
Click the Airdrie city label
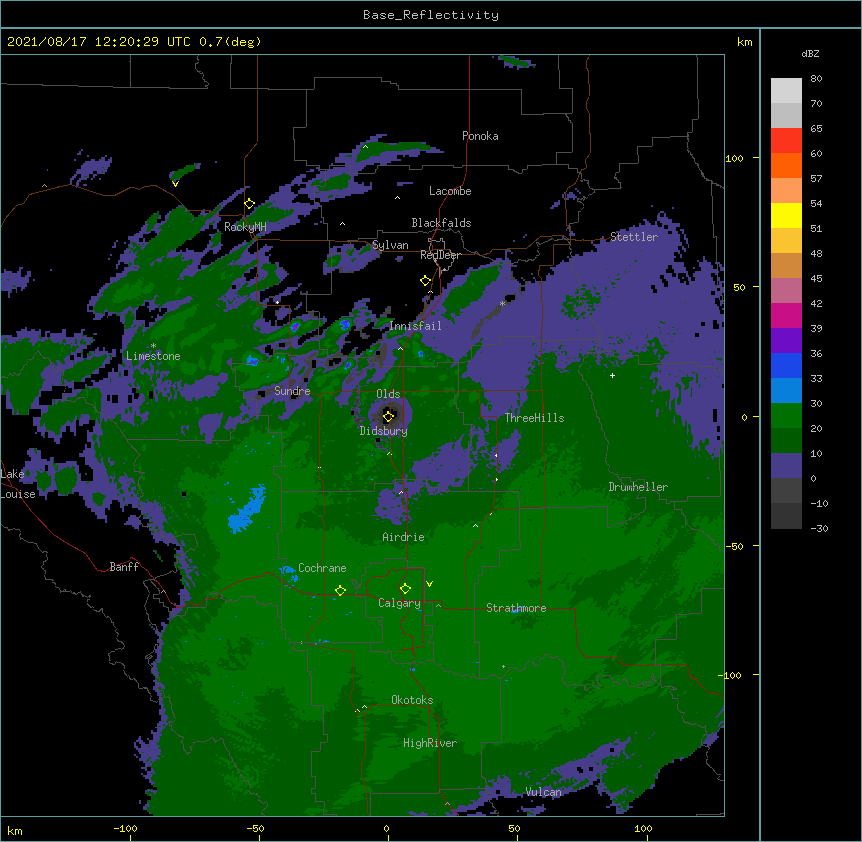coord(403,537)
